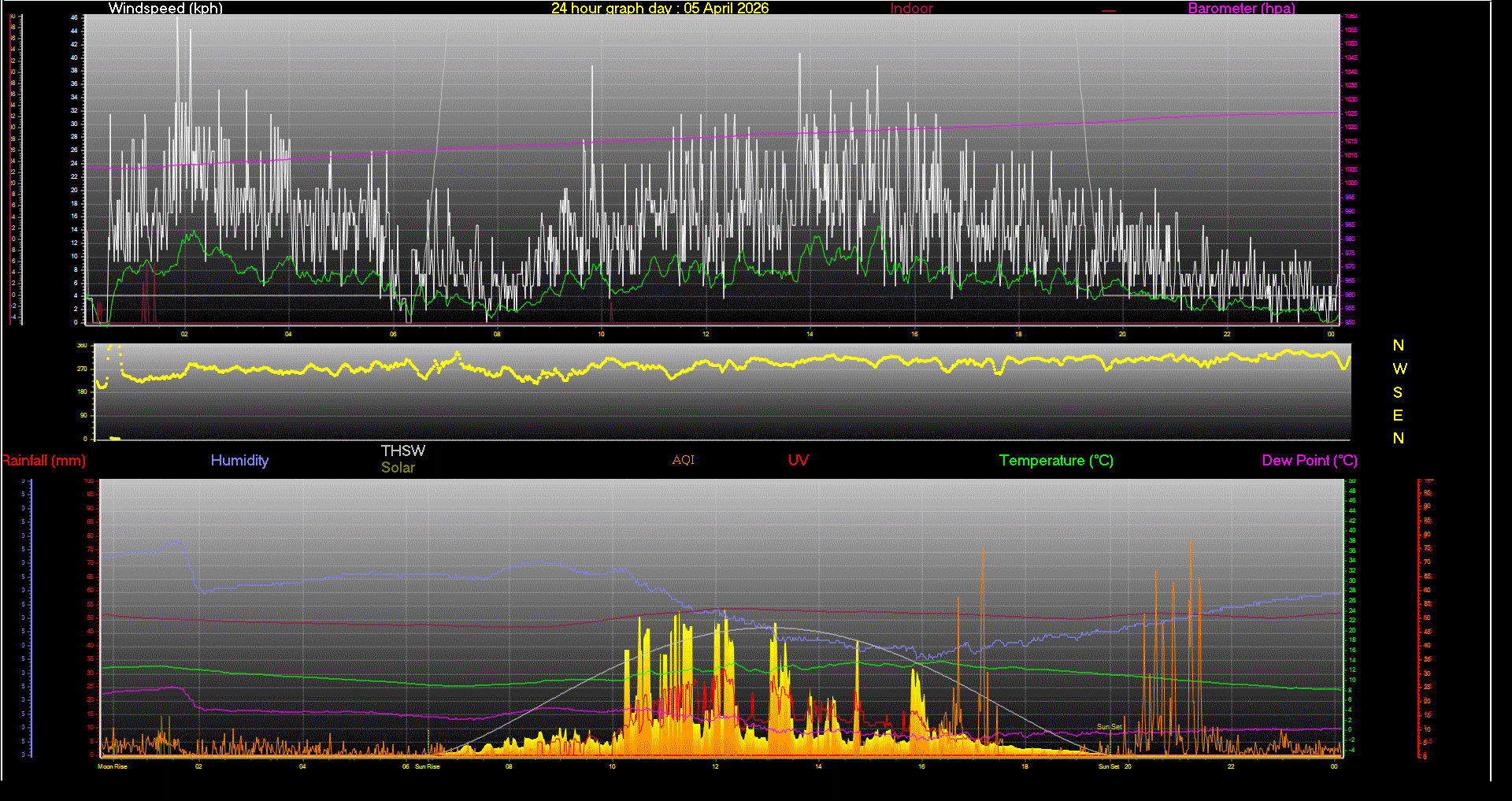1512x801 pixels.
Task: Click the Dew Point (°C) legend label
Action: (1309, 461)
